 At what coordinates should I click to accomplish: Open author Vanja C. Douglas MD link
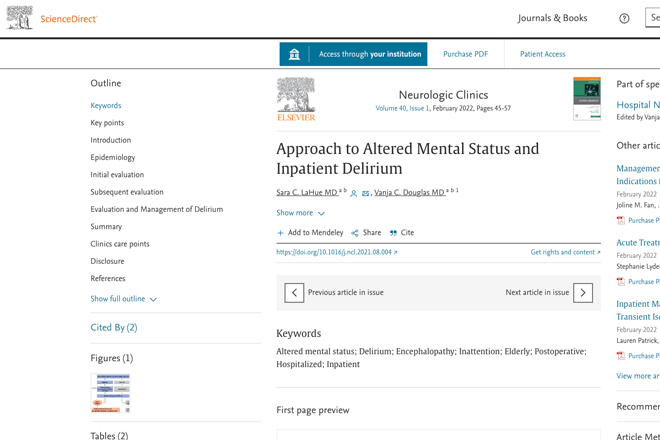tap(409, 192)
